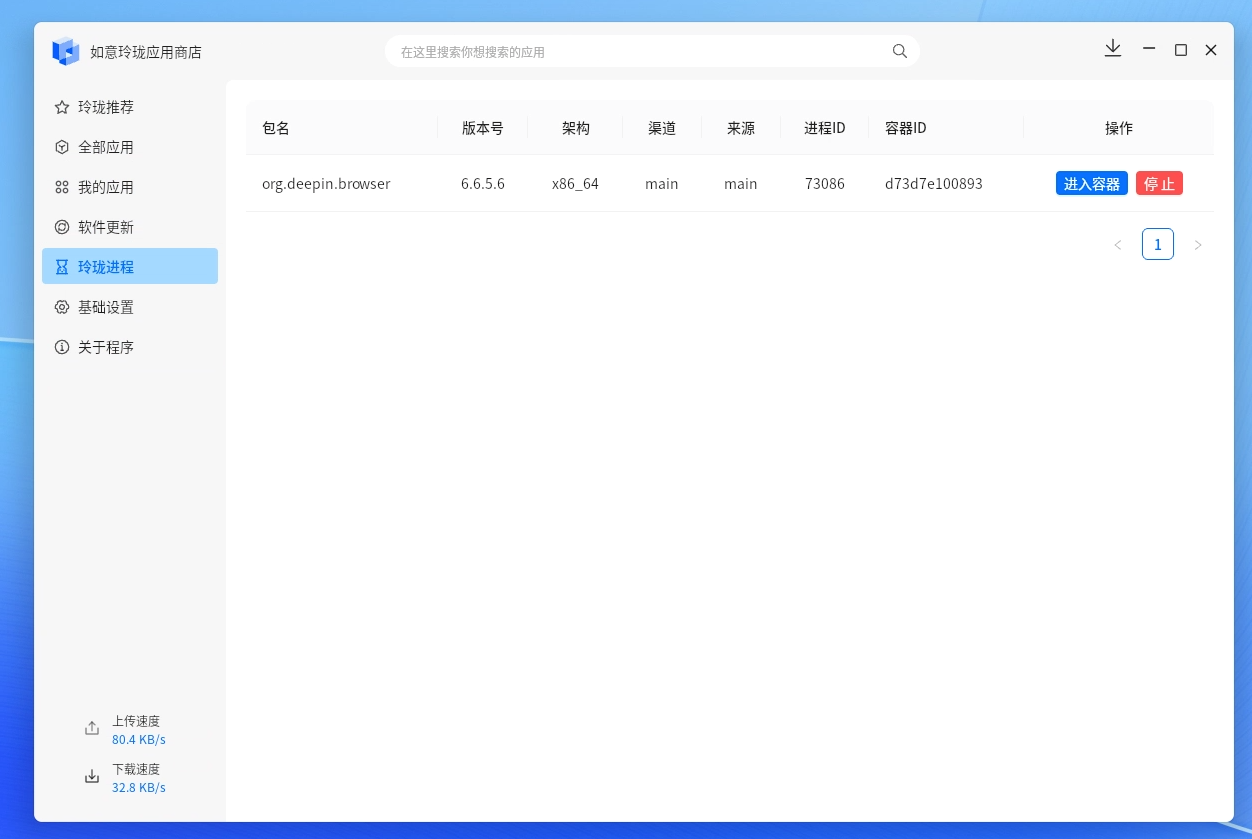This screenshot has width=1252, height=839.
Task: Click the 80.4 KB/s upload speed value
Action: point(139,740)
